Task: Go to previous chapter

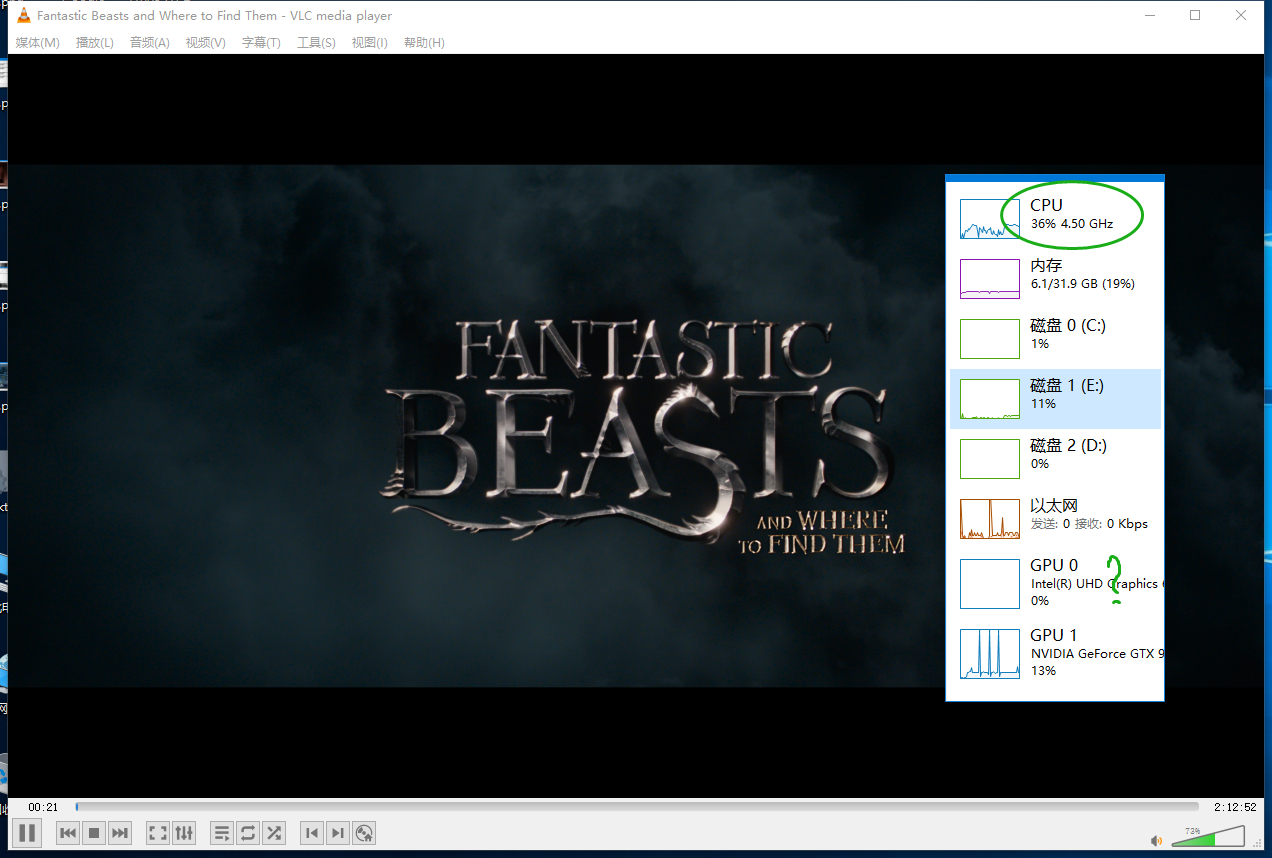Action: coord(312,832)
